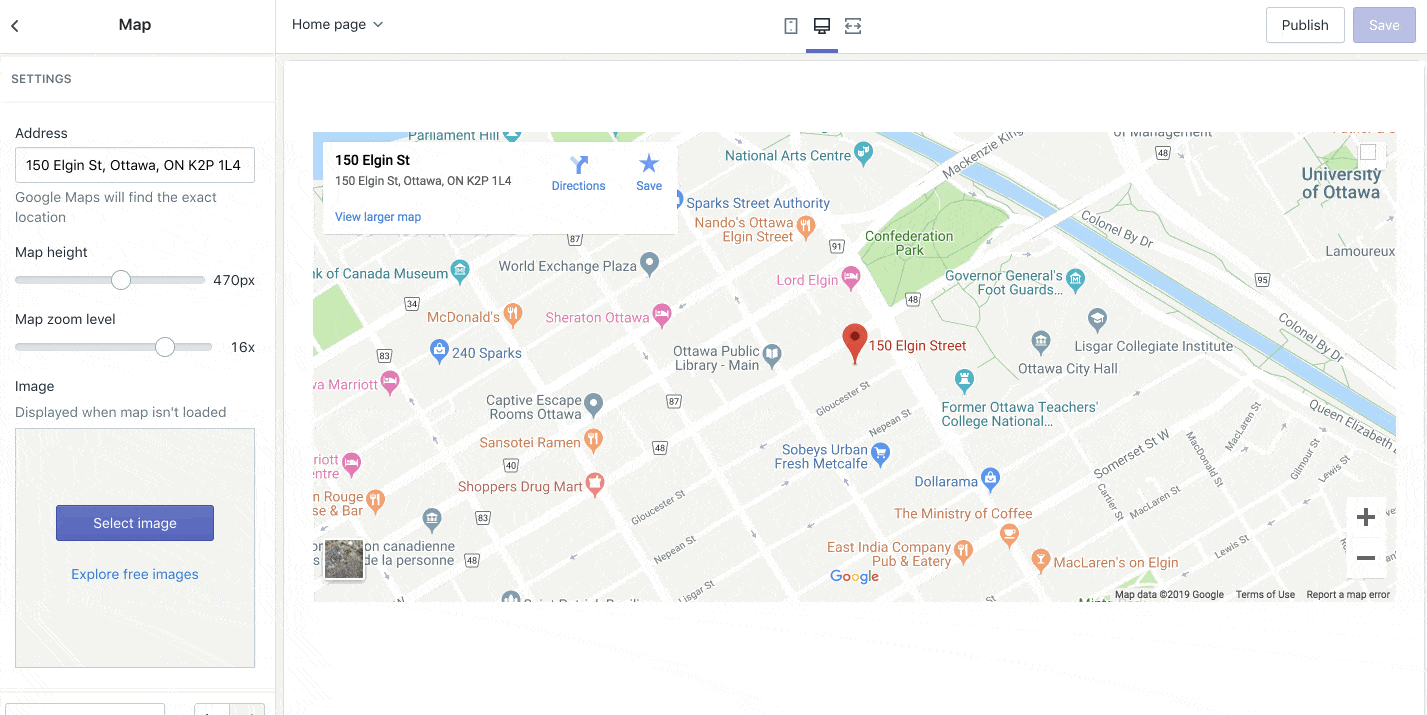The width and height of the screenshot is (1427, 715).
Task: Go back using the arrow beside Map
Action: tap(15, 26)
